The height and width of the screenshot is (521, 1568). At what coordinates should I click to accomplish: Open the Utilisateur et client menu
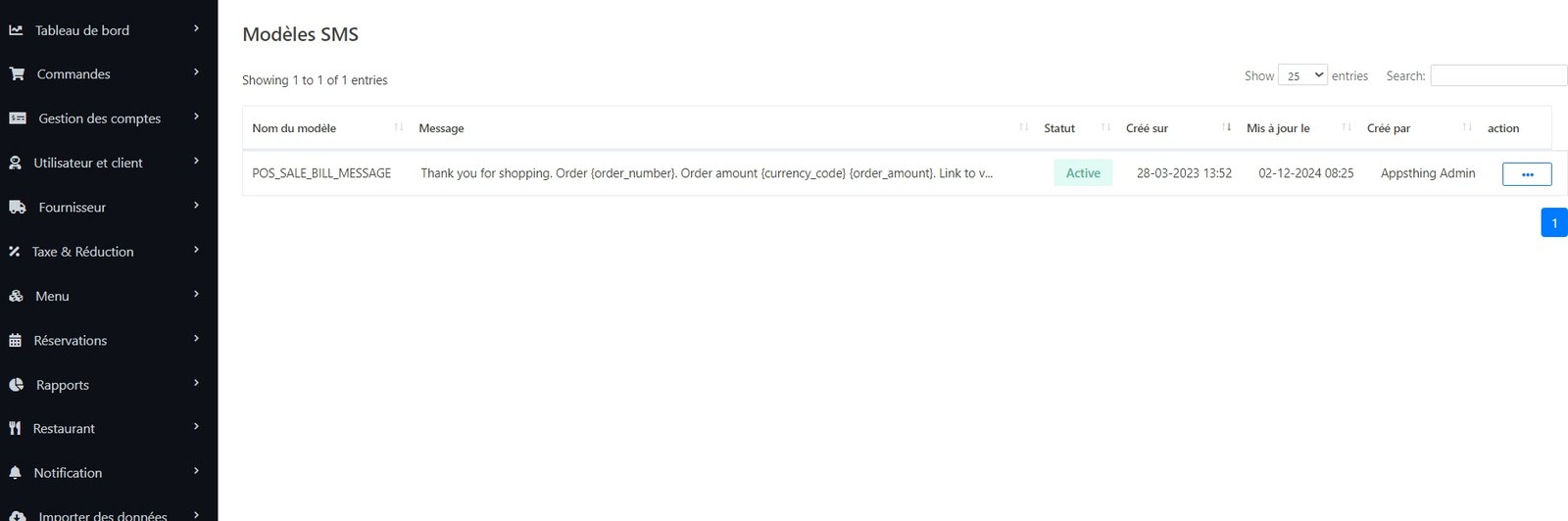pyautogui.click(x=88, y=163)
